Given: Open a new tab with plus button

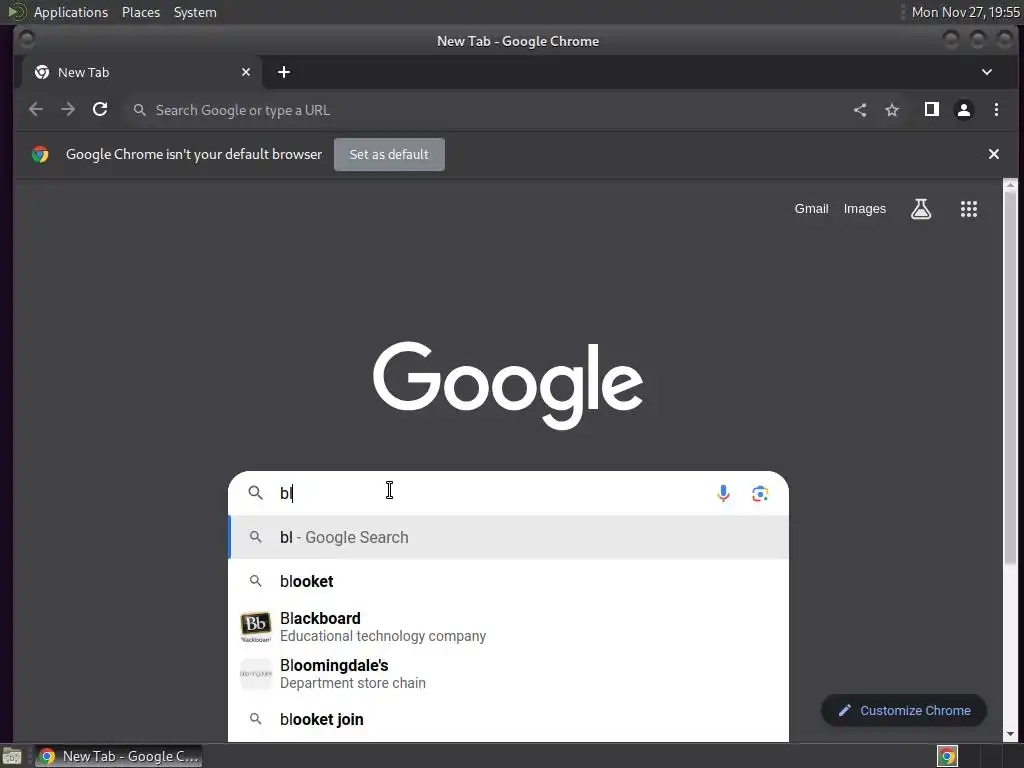Looking at the screenshot, I should [283, 72].
